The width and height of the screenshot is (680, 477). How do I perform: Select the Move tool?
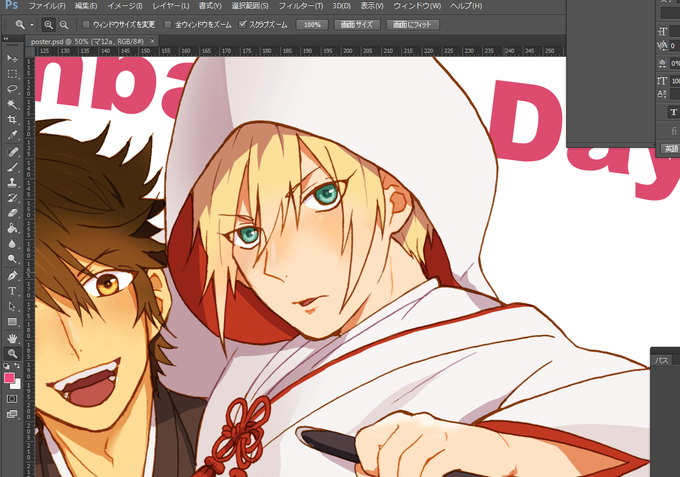tap(12, 59)
